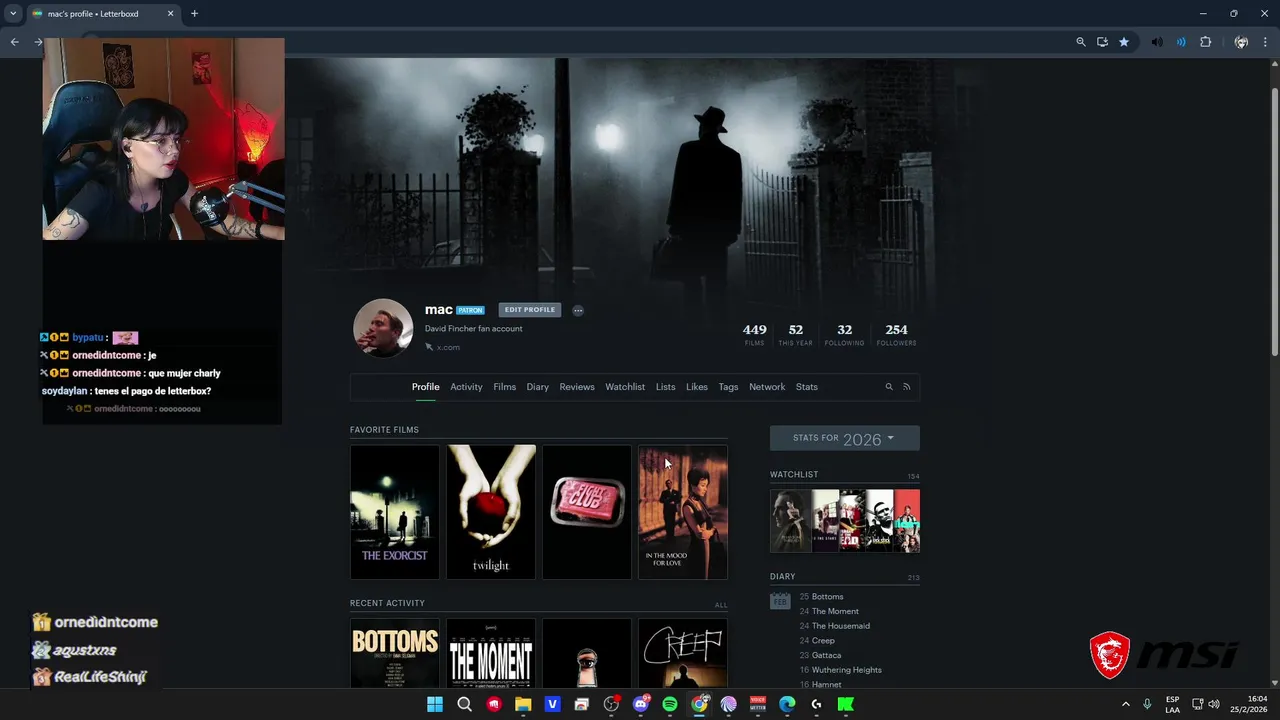Click the bookmark star icon
Screen dimensions: 1280x720
click(1124, 42)
